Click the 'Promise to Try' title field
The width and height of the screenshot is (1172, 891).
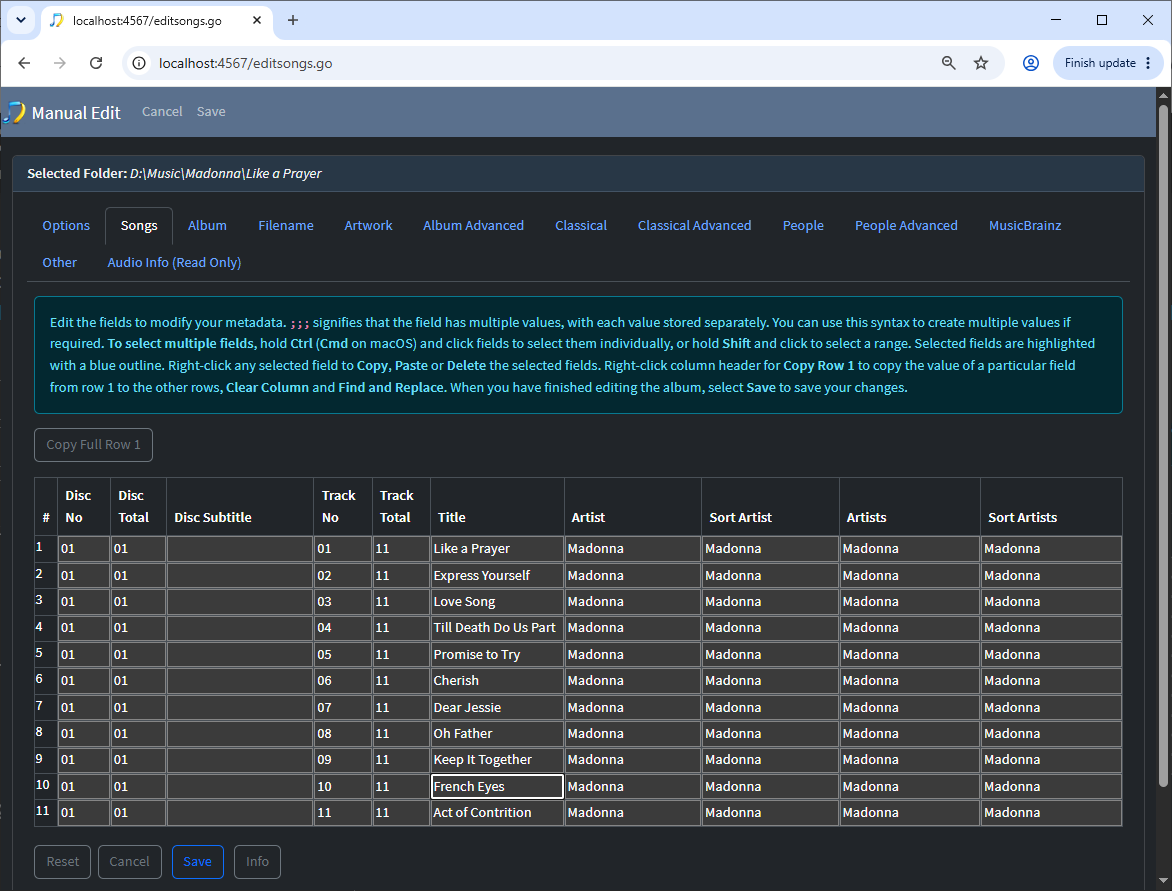497,655
